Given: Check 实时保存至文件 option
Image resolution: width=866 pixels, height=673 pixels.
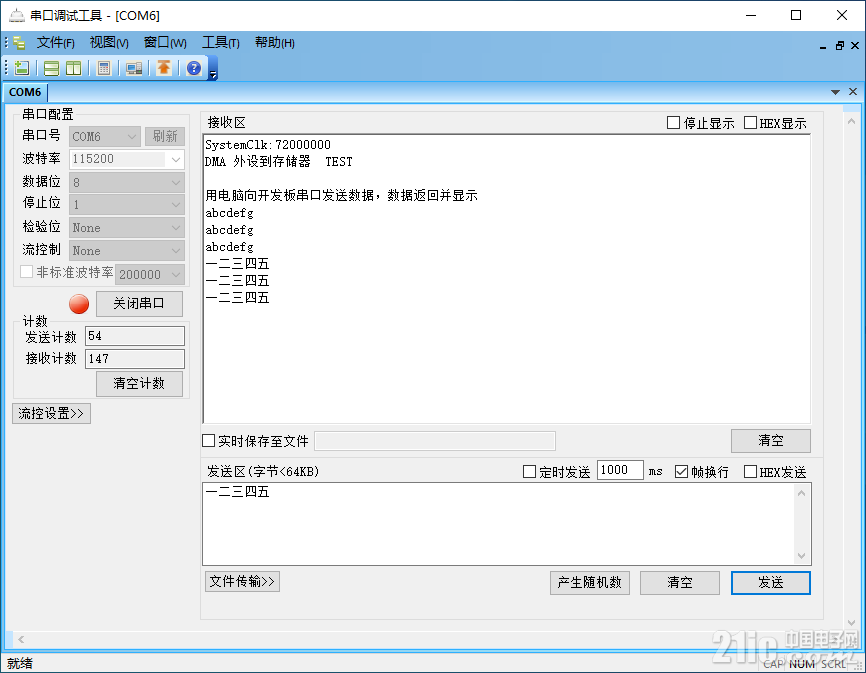Looking at the screenshot, I should (x=208, y=441).
